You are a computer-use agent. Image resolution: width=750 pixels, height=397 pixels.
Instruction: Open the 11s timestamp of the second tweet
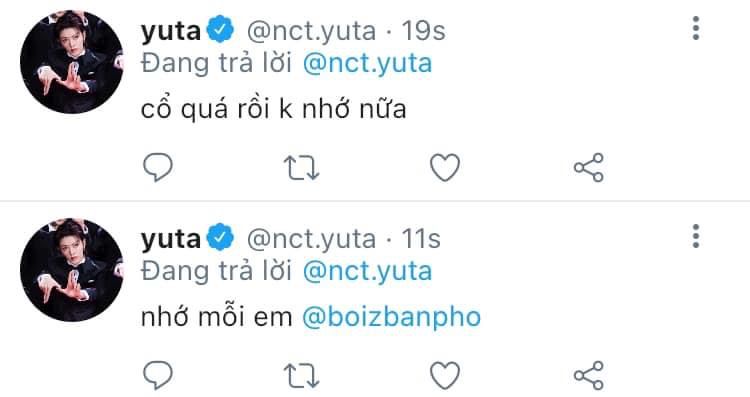coord(421,239)
